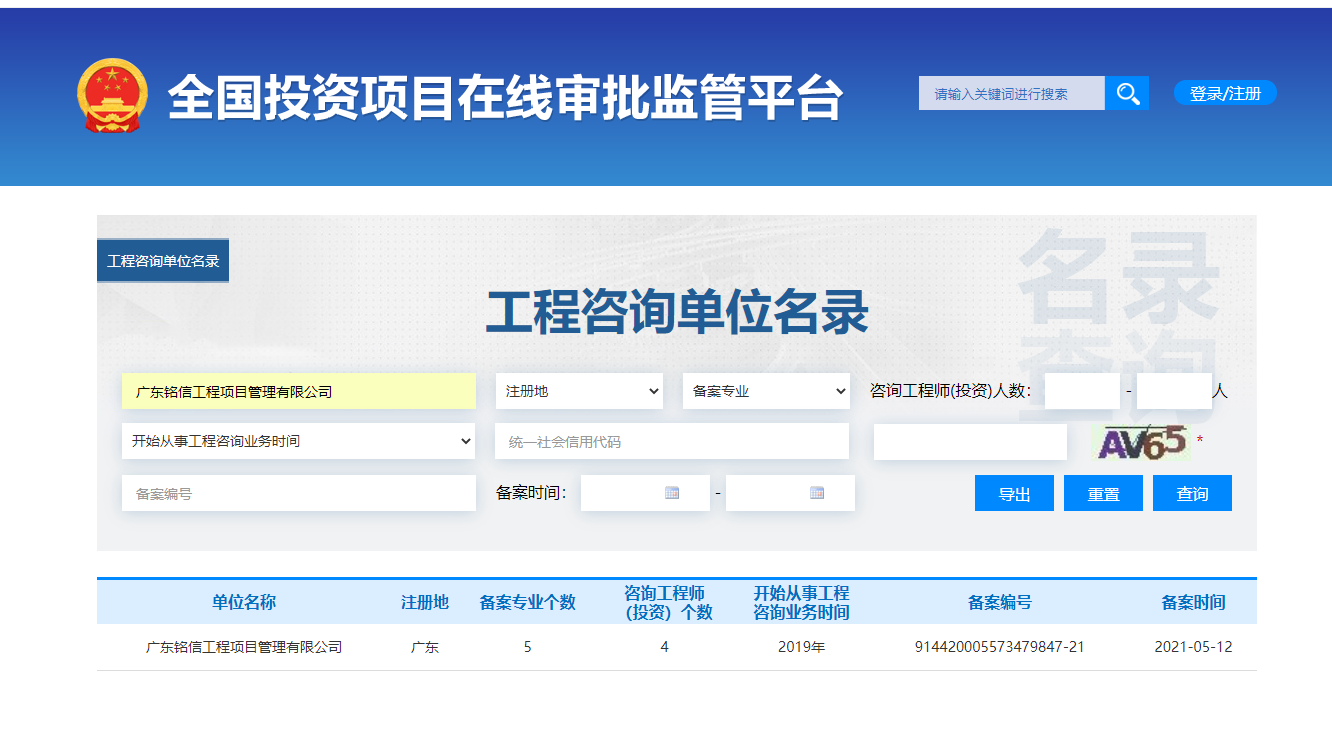Click the 查询 button to search
The image size is (1332, 730).
(x=1192, y=492)
